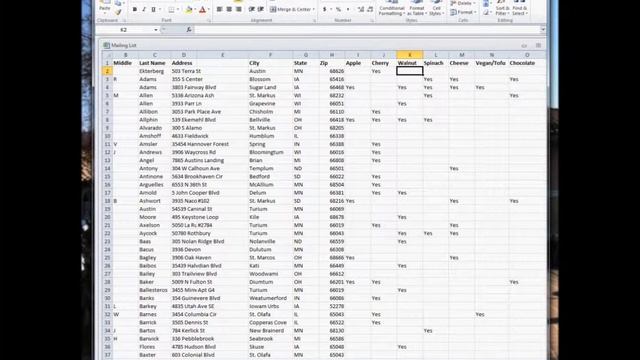Click Delete cells button
Screen dimensions: 640x360
click(x=463, y=3)
